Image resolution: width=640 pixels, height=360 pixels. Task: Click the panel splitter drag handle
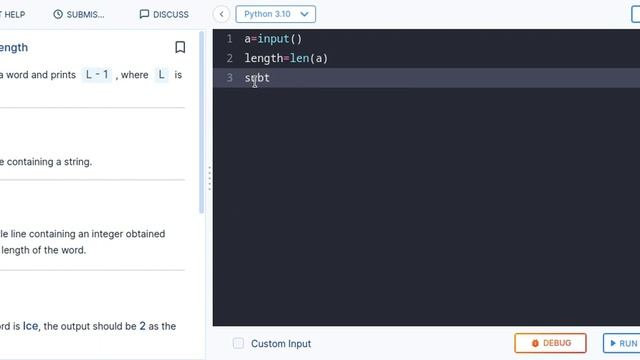click(209, 178)
